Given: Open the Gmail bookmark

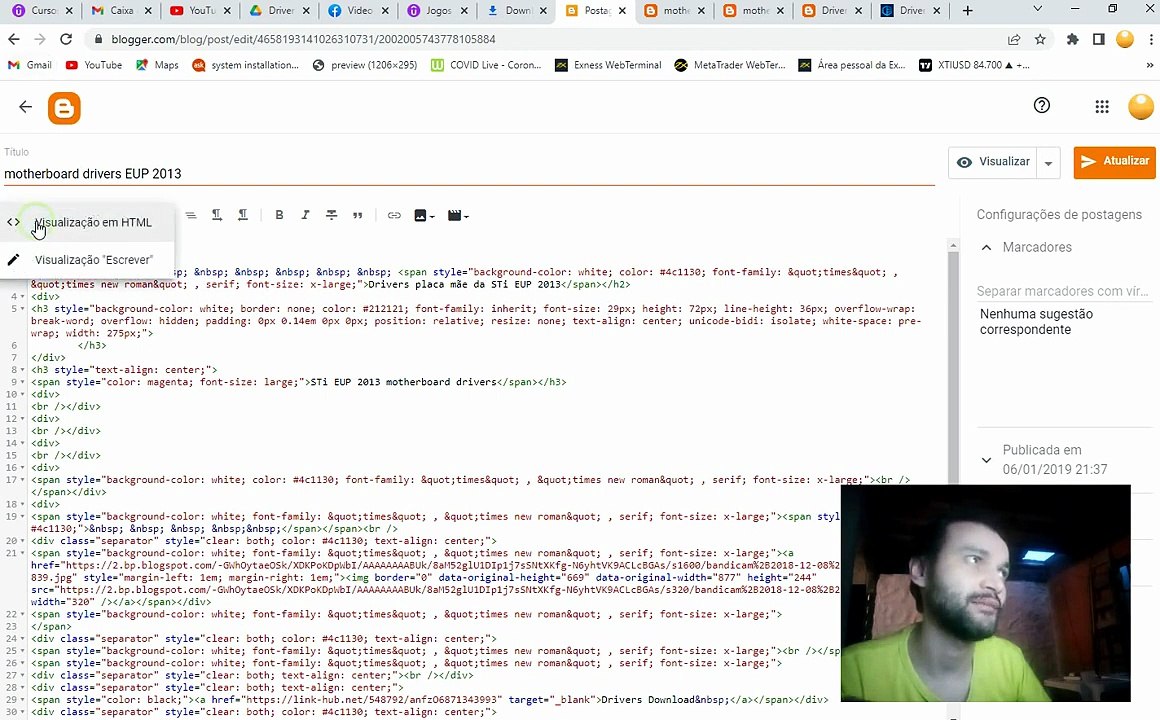Looking at the screenshot, I should (30, 65).
